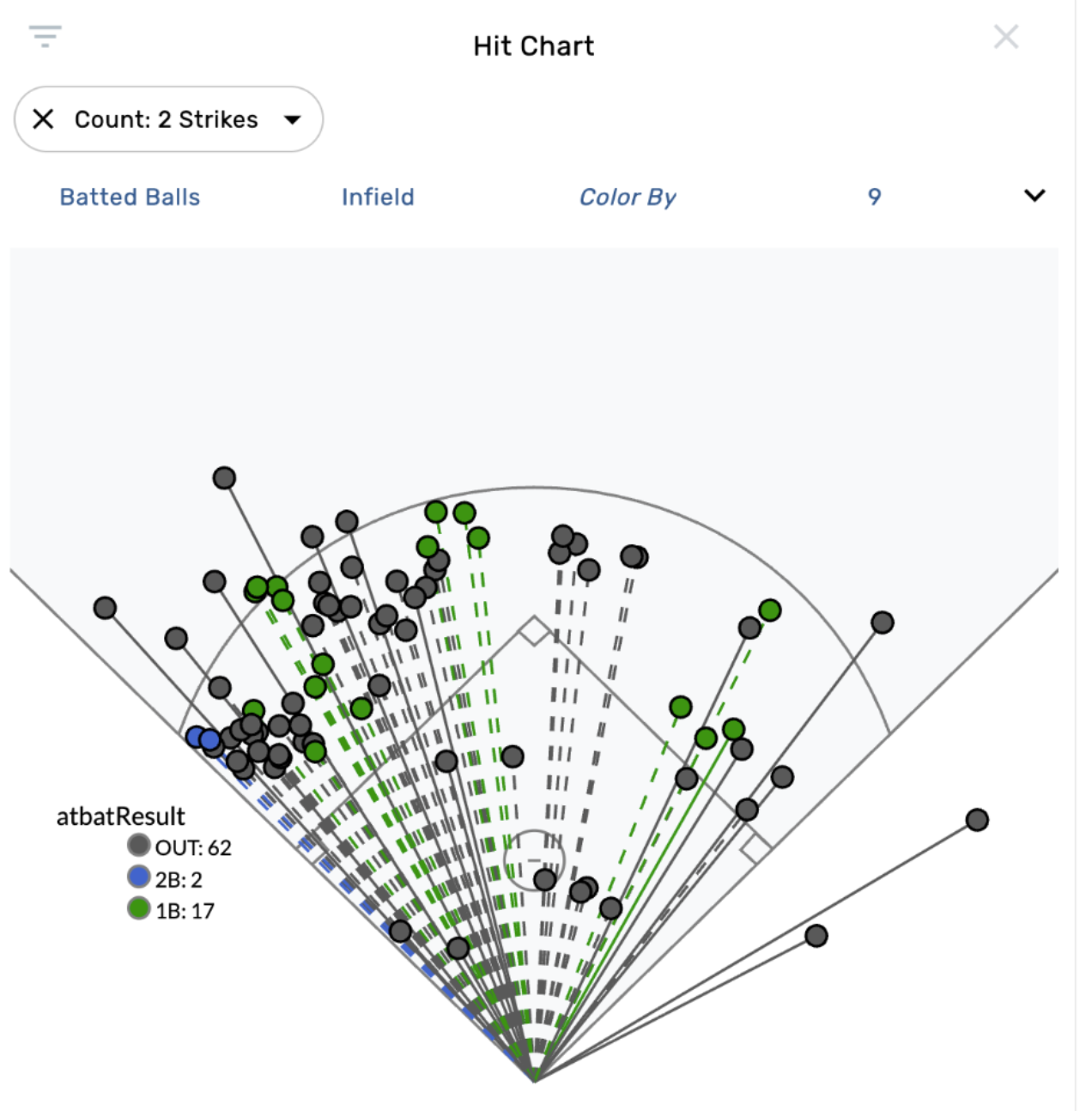Click the second base diamond on the field
Image resolution: width=1092 pixels, height=1111 pixels.
[x=534, y=631]
